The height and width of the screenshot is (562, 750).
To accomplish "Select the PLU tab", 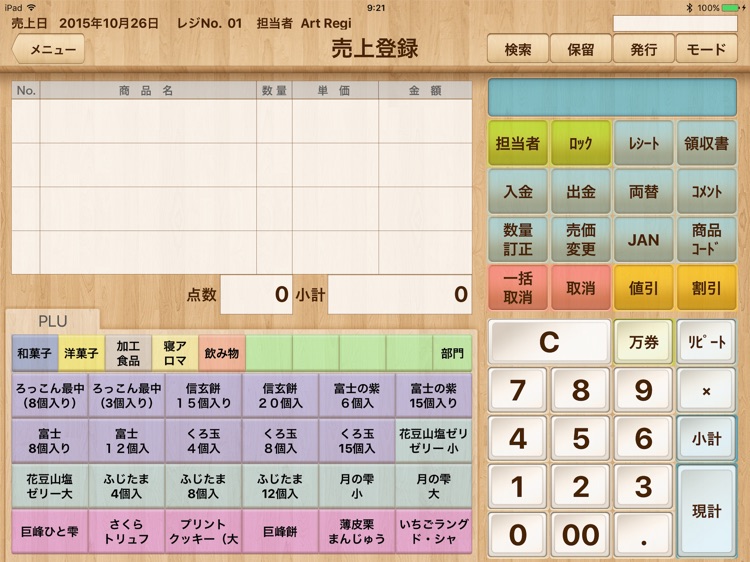I will click(53, 321).
